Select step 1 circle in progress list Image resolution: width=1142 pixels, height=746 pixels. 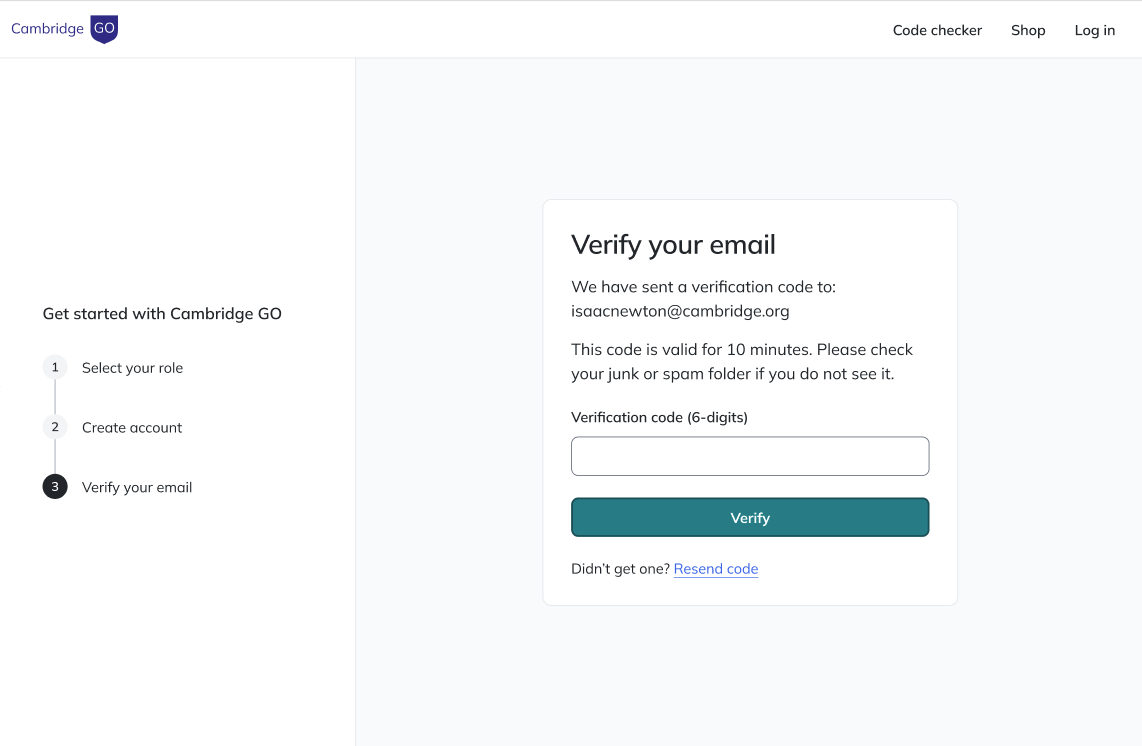pyautogui.click(x=55, y=367)
